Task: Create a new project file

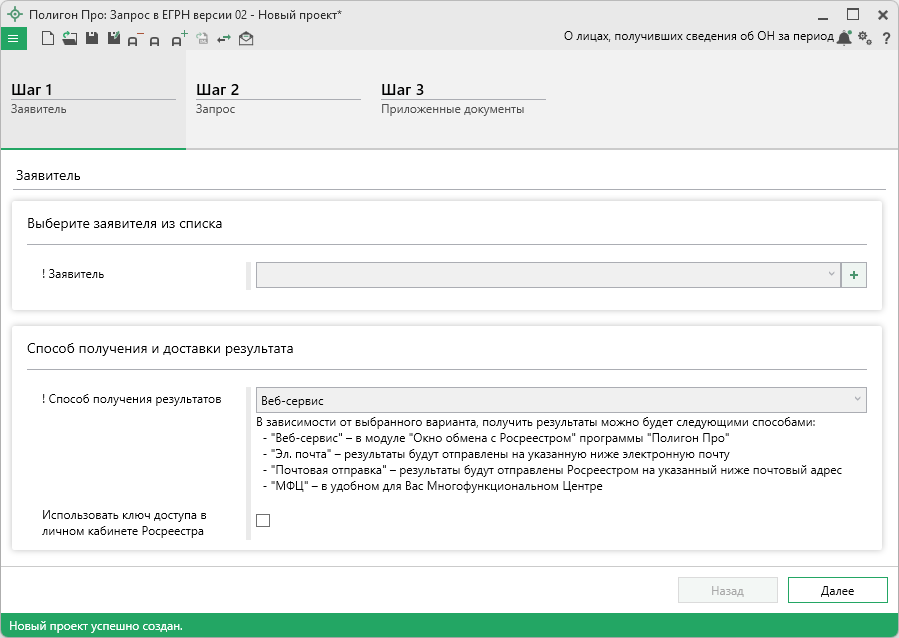Action: point(48,39)
